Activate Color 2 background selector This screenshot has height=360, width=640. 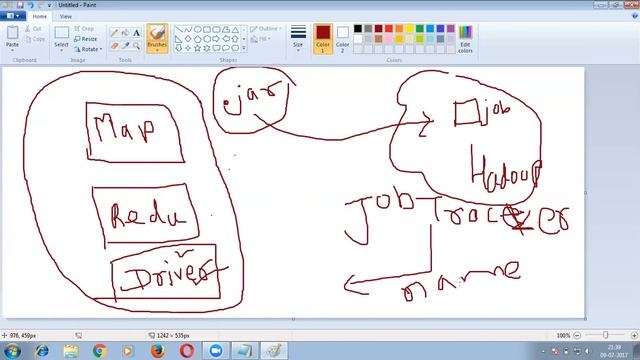[342, 39]
